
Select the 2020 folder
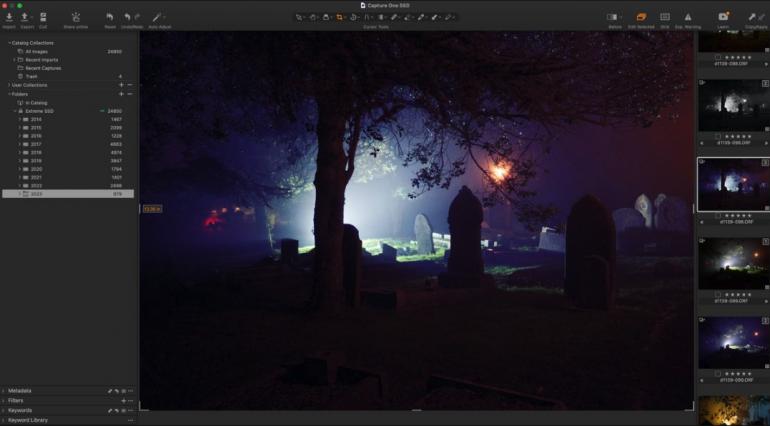click(x=68, y=169)
